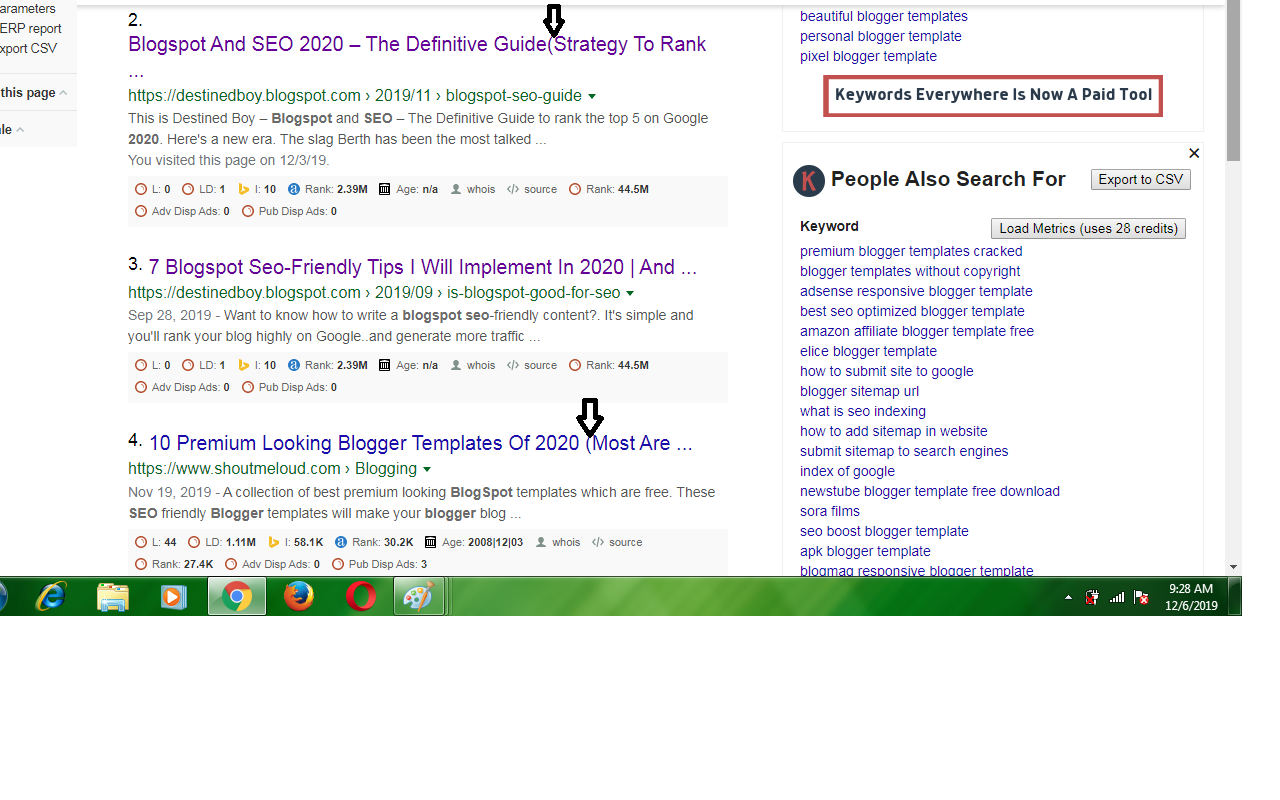
Task: Open 'what is seo indexing' keyword link
Action: 863,411
